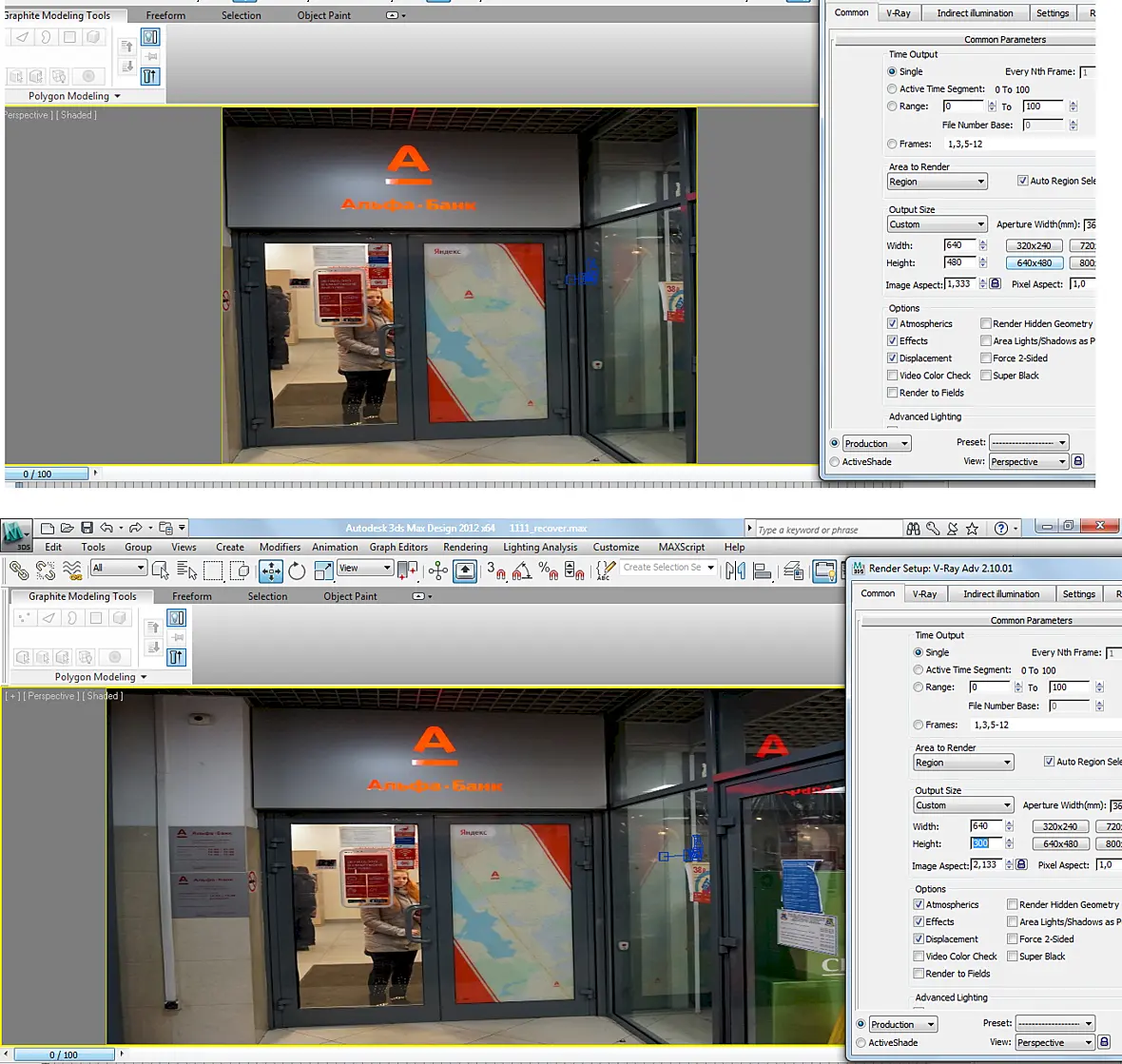Image resolution: width=1122 pixels, height=1064 pixels.
Task: Open the 3ds Max application menu button
Action: tap(15, 535)
